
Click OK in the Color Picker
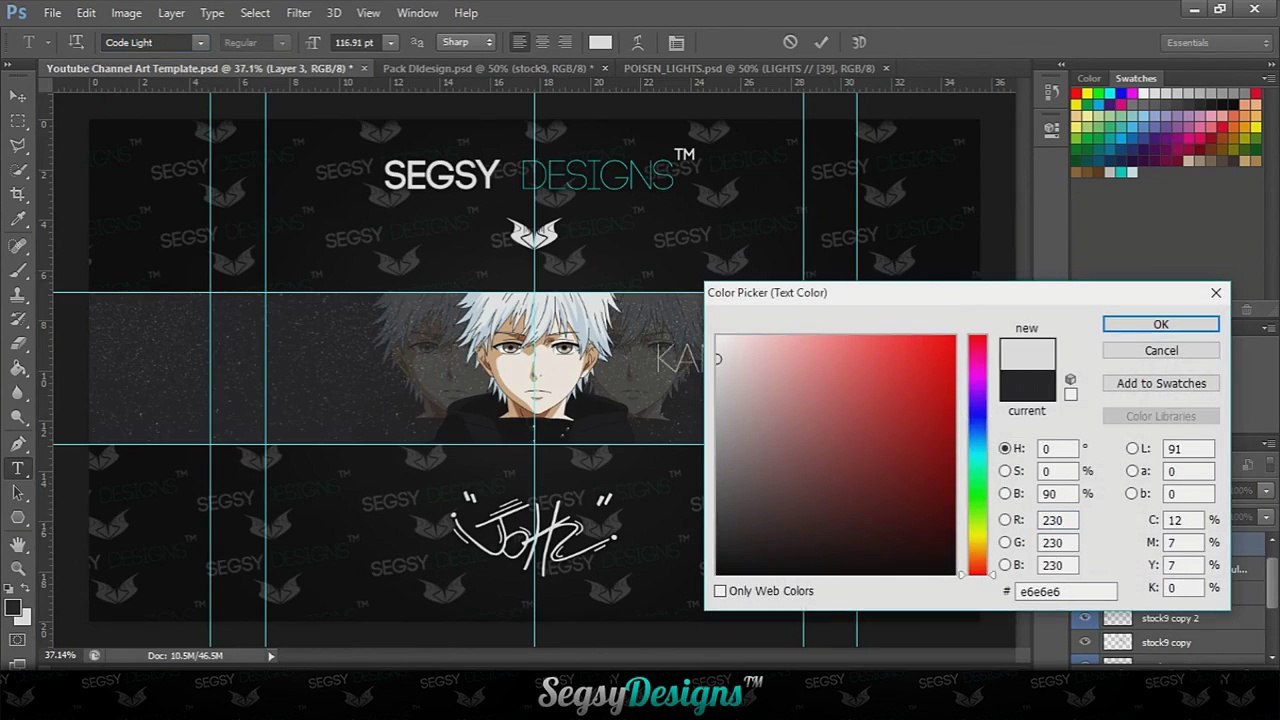pyautogui.click(x=1161, y=324)
